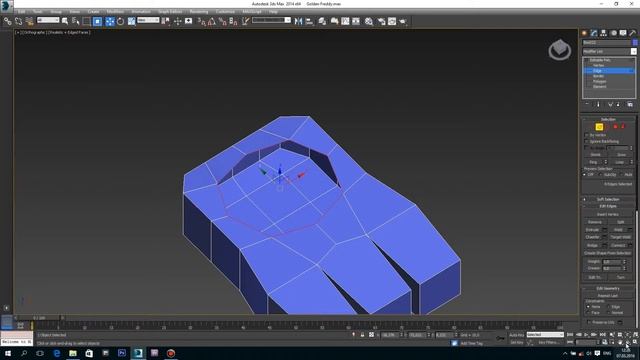Open the Key Filters Selected dropdown
The width and height of the screenshot is (640, 360).
(545, 335)
